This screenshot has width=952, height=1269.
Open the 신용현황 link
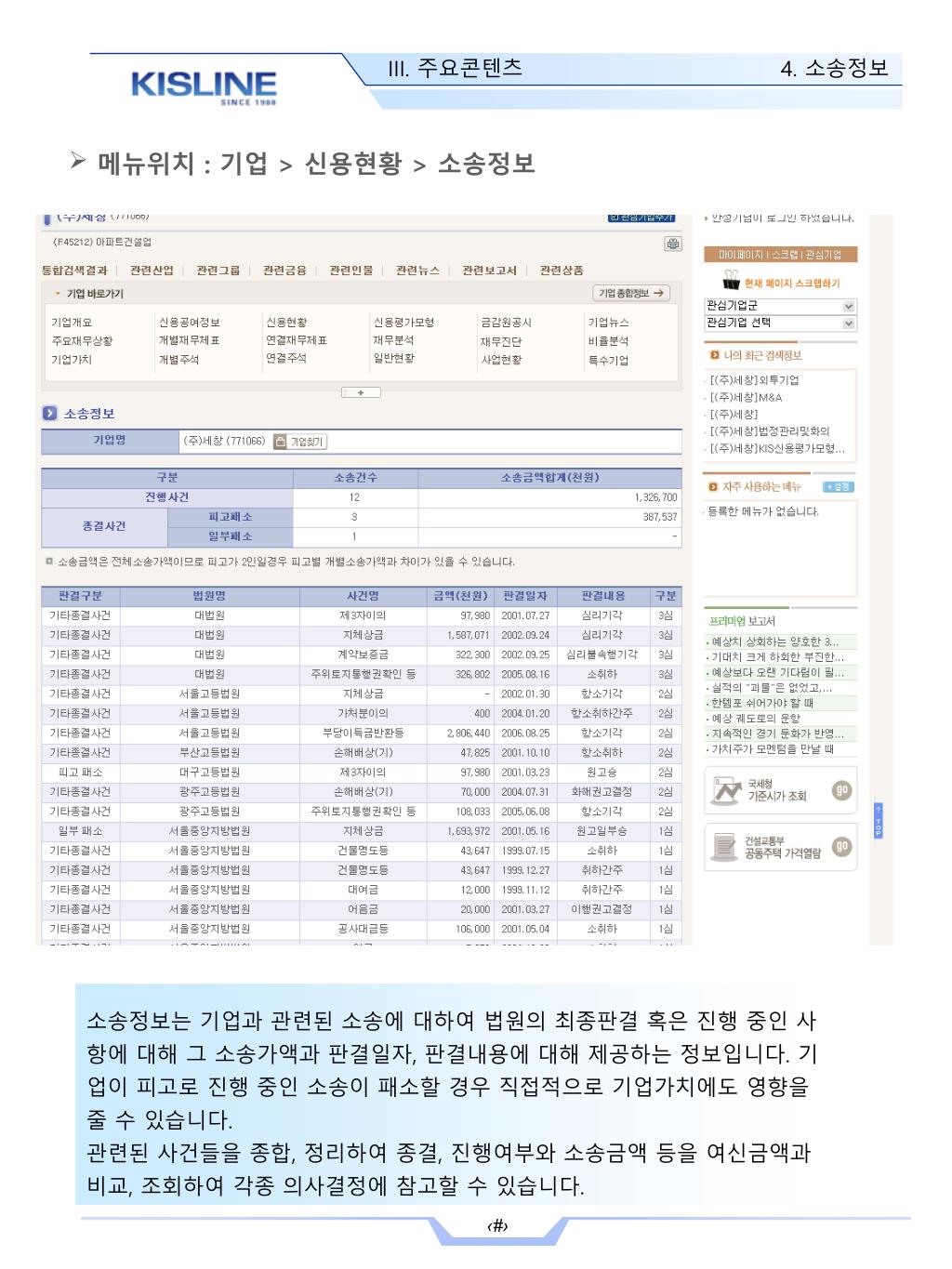click(x=286, y=323)
